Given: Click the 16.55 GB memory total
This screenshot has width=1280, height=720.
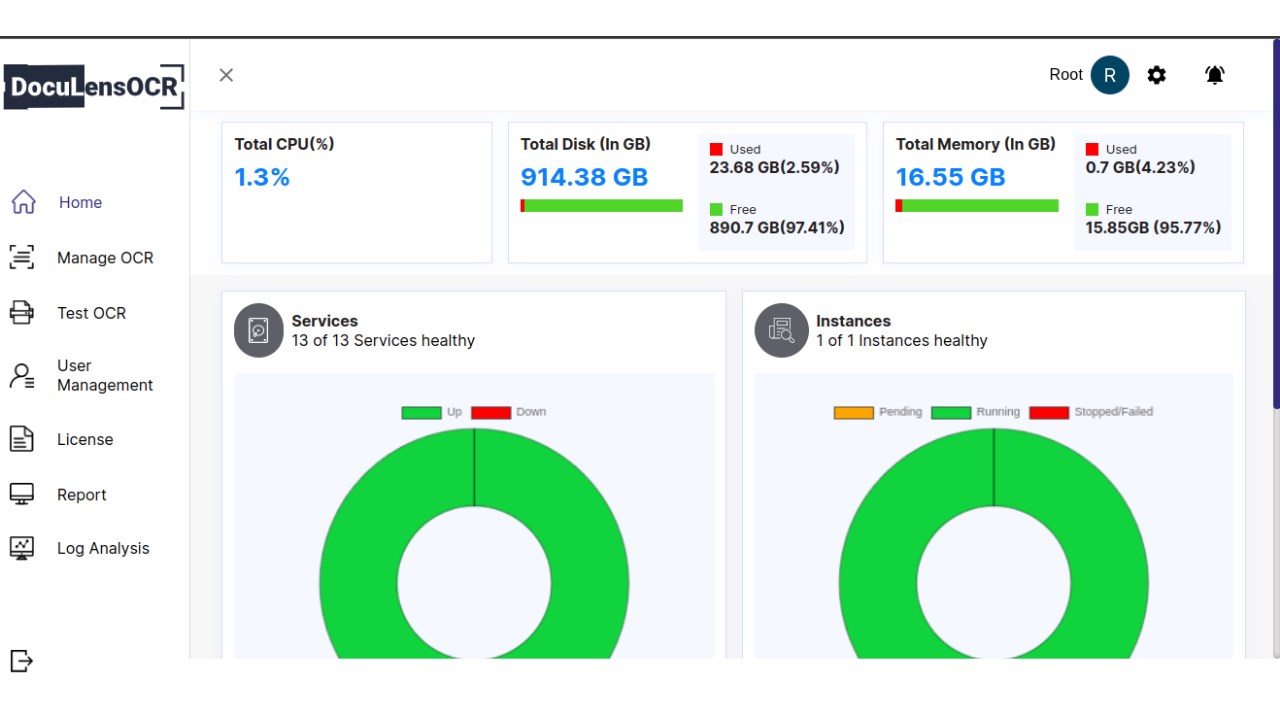Looking at the screenshot, I should tap(950, 177).
